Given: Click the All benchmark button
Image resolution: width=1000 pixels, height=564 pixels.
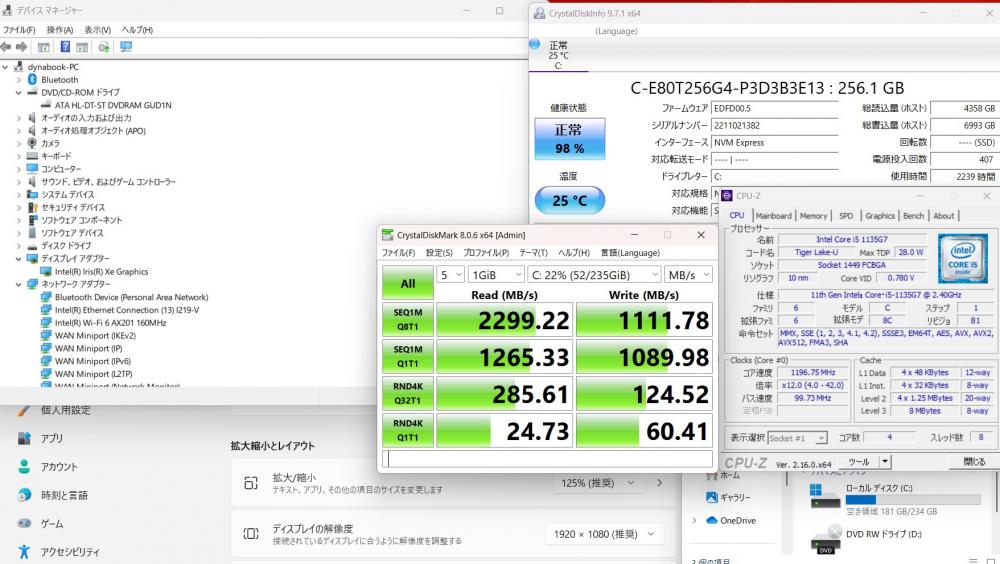Looking at the screenshot, I should pyautogui.click(x=408, y=283).
